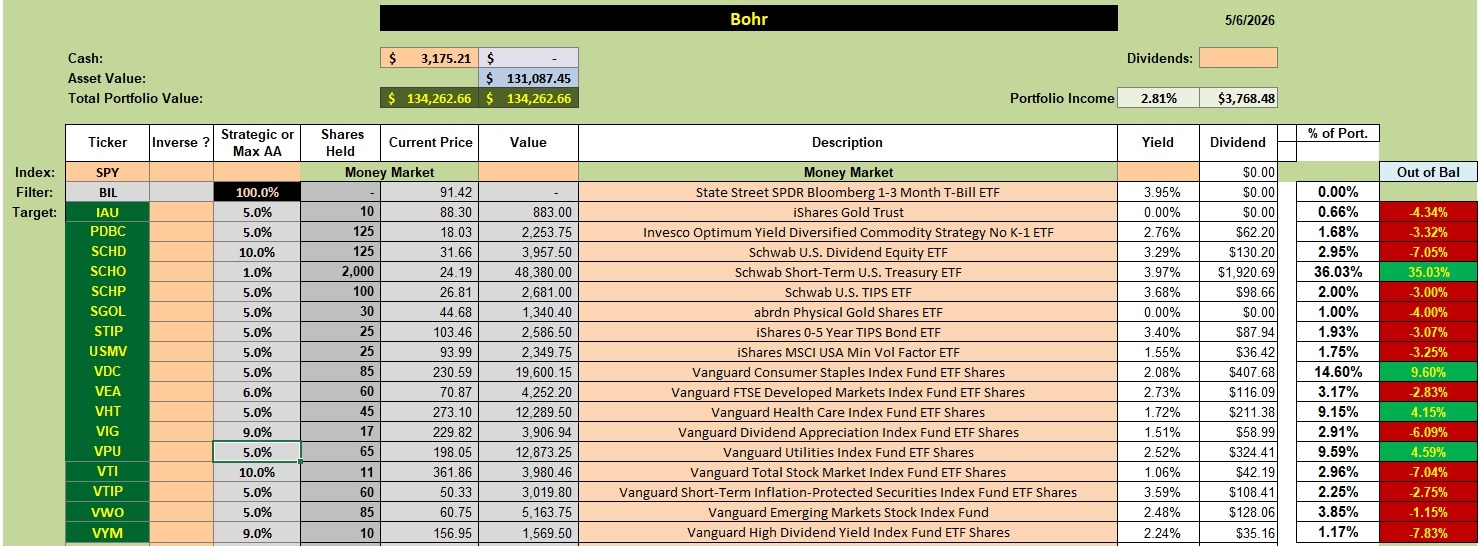Select the STIP ticker cell
The image size is (1479, 546).
pyautogui.click(x=108, y=332)
